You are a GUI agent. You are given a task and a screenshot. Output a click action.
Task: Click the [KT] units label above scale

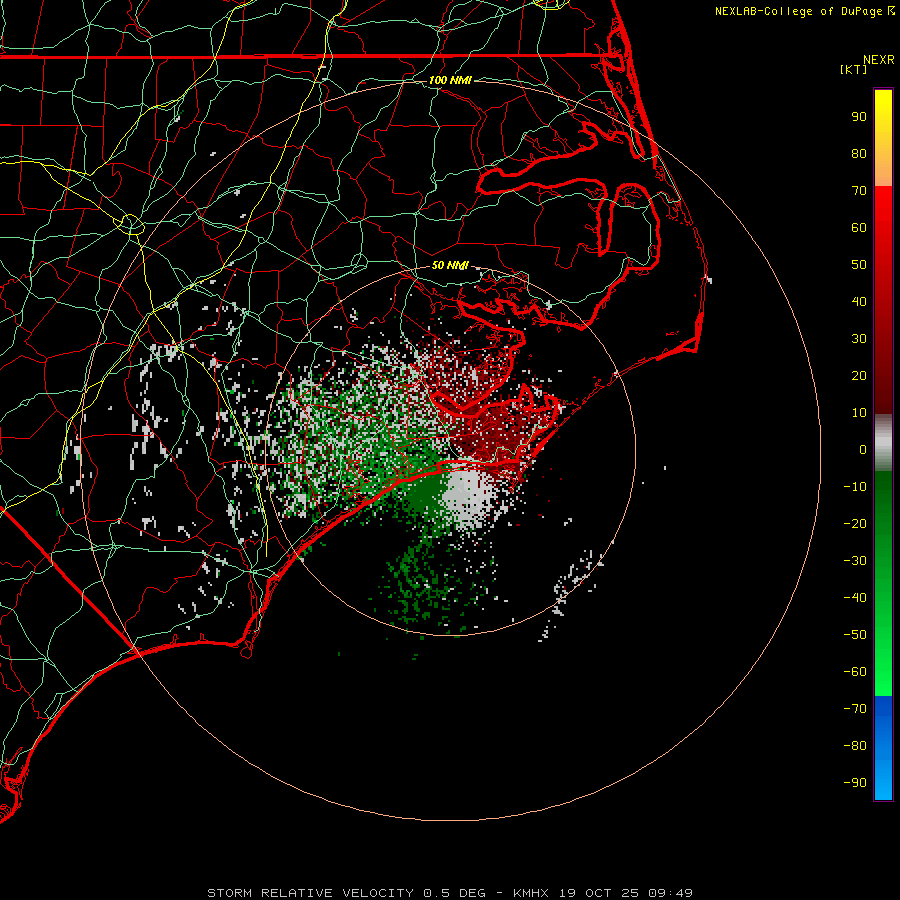pyautogui.click(x=854, y=69)
